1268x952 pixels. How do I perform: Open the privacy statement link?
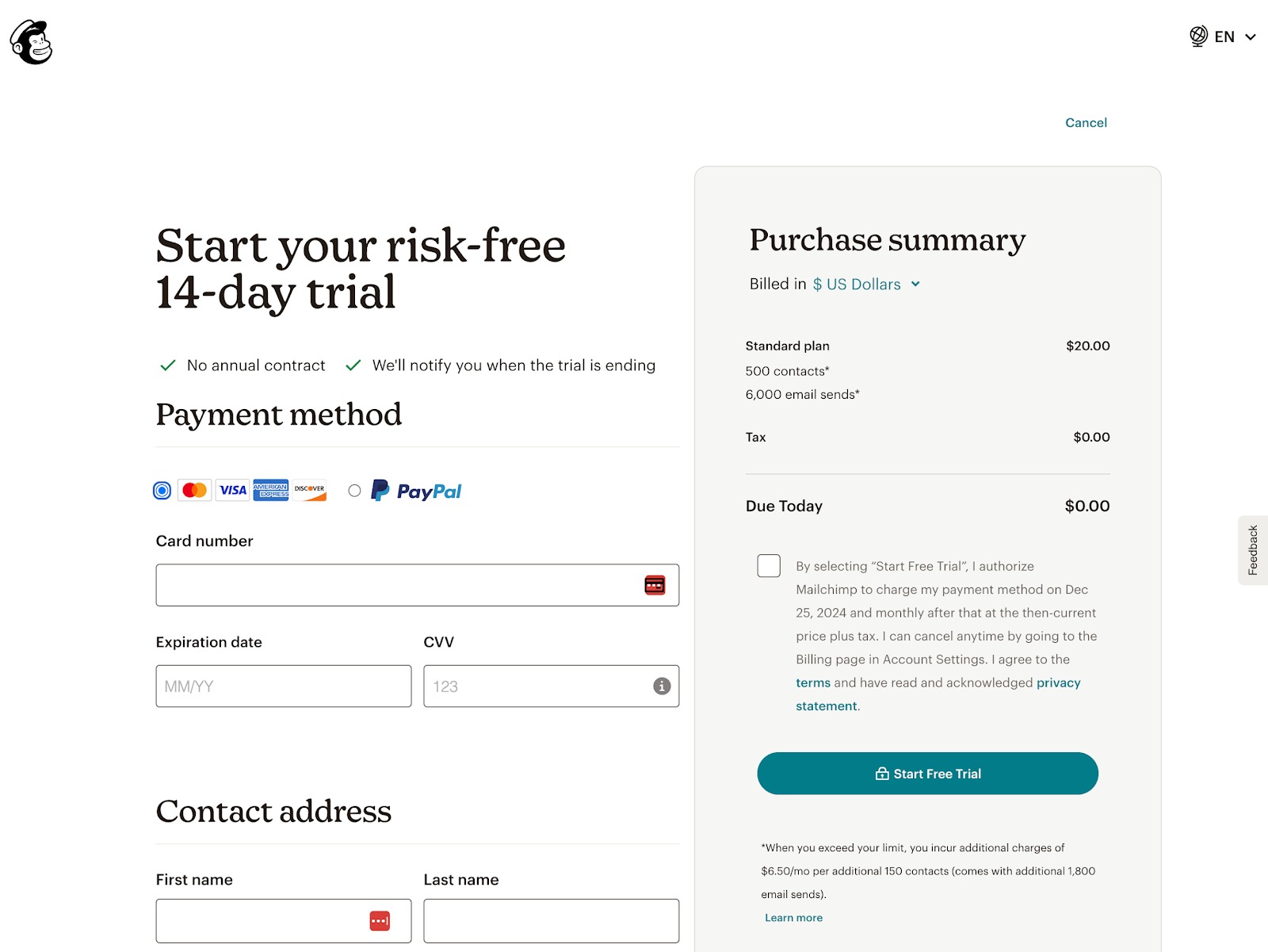[x=1059, y=682]
